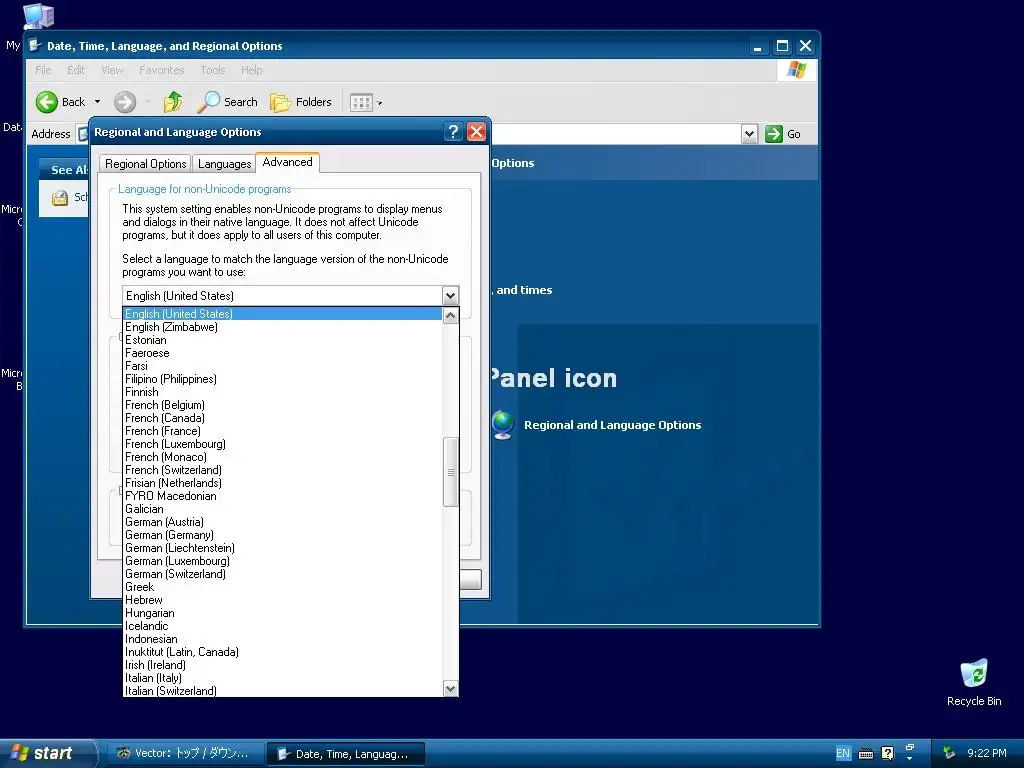Click the system tray network icon
This screenshot has height=768, width=1024.
tap(950, 753)
